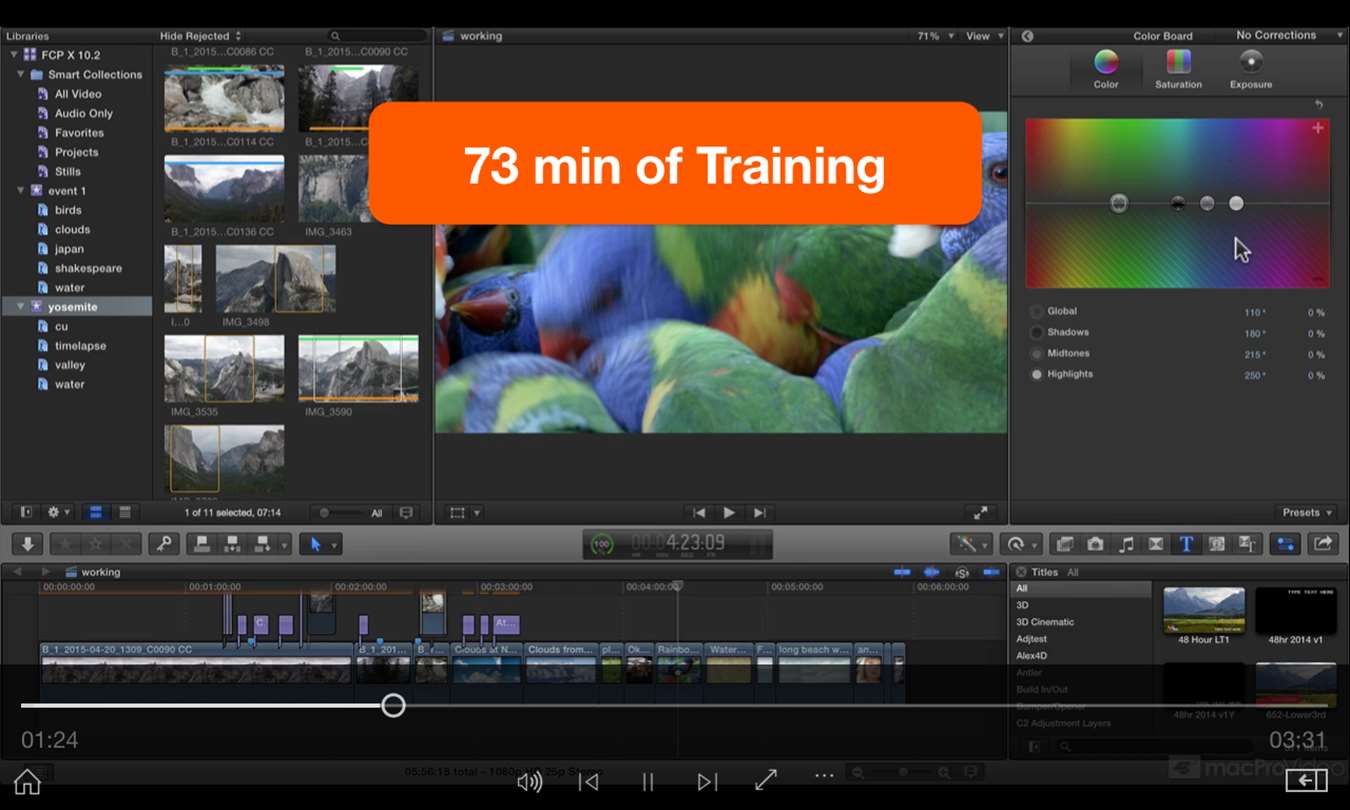
Task: Click the fullscreen expand arrows icon
Action: (766, 781)
